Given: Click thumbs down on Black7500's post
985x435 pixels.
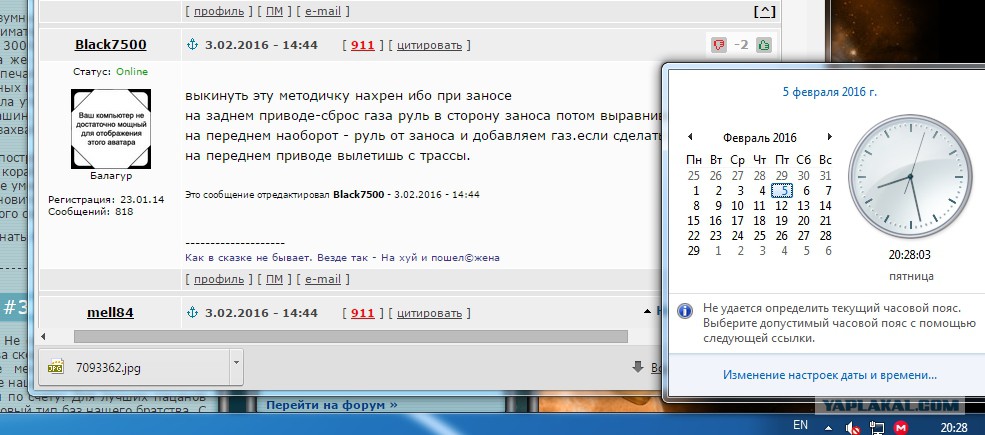Looking at the screenshot, I should (718, 45).
